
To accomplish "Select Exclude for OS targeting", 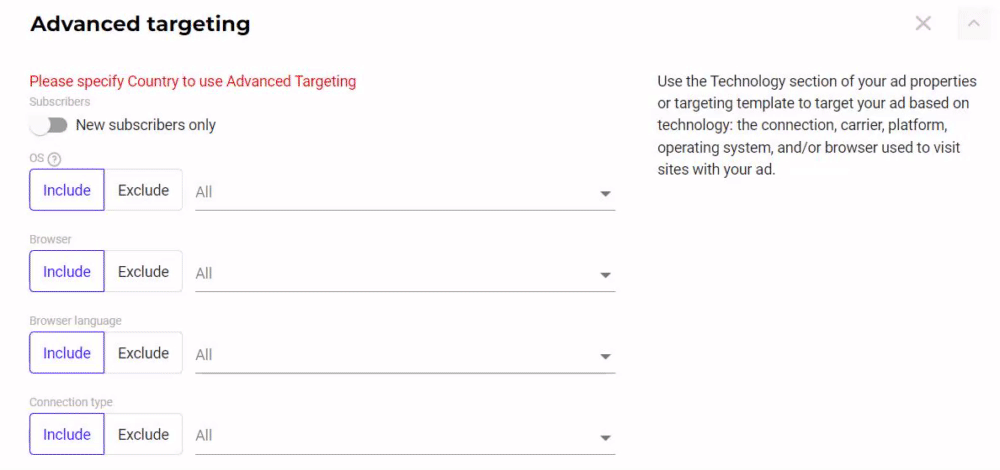I will click(x=143, y=190).
